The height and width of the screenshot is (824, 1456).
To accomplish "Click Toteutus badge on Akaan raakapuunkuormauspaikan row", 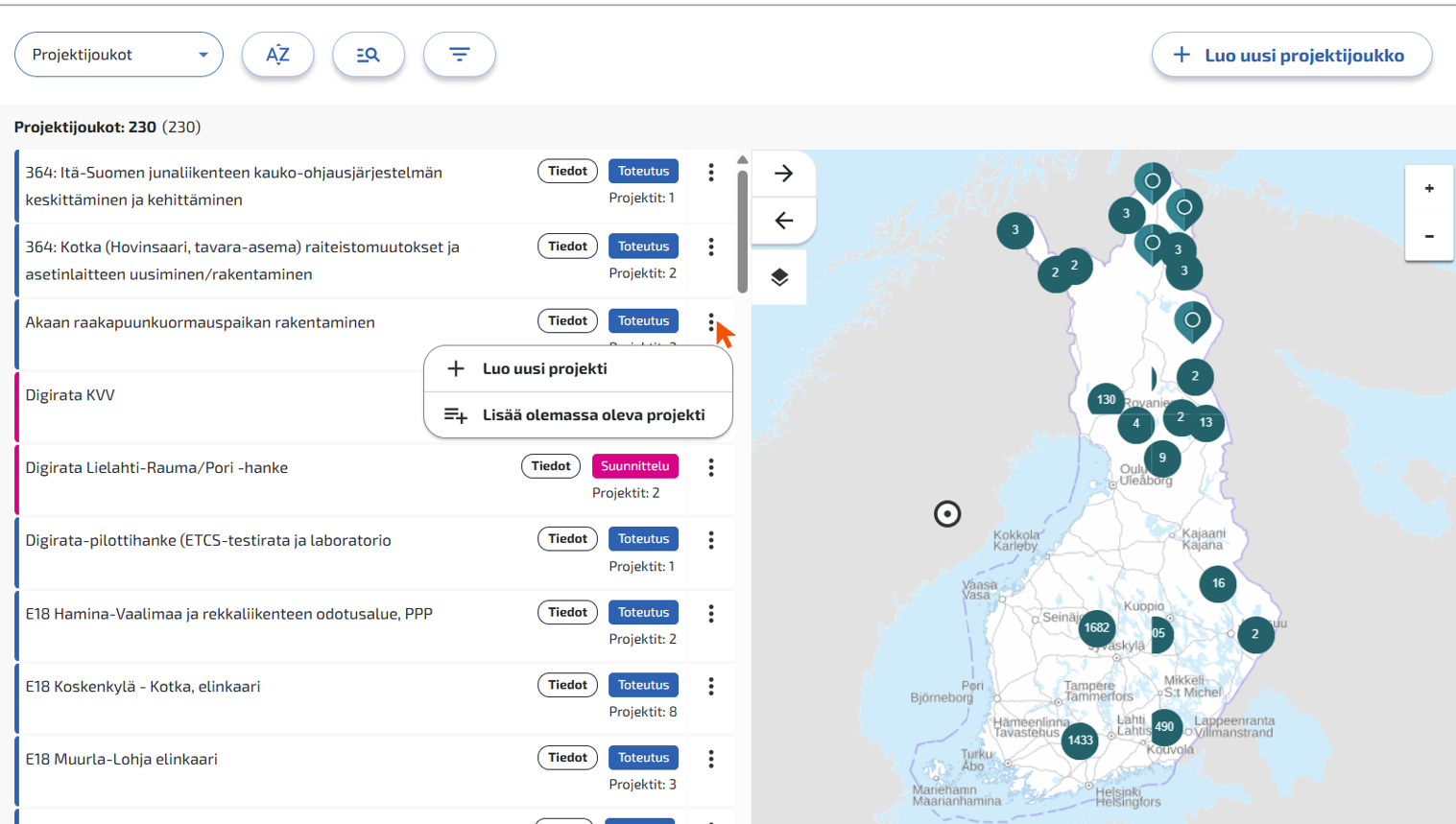I will pos(643,320).
